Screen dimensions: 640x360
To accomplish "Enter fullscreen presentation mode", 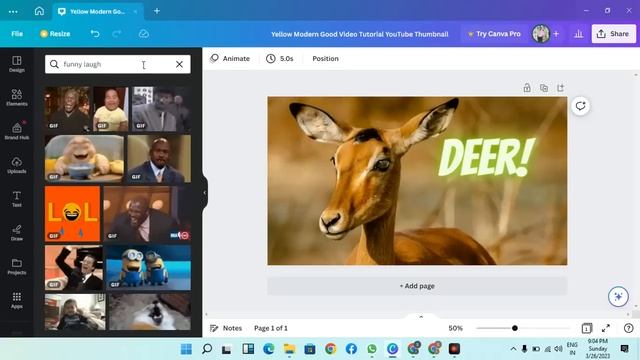I will coord(606,328).
